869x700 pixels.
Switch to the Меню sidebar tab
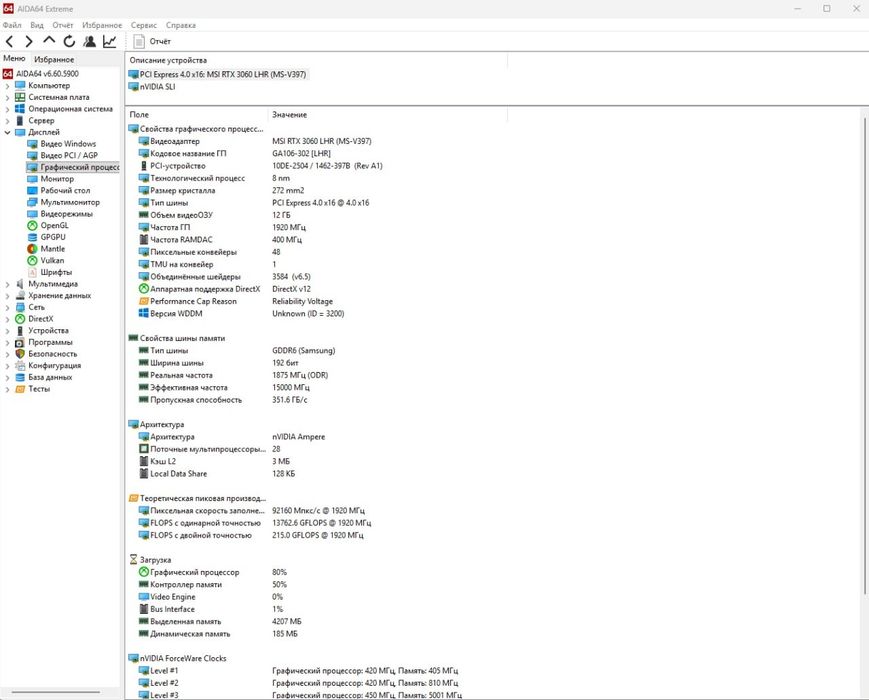pos(14,58)
